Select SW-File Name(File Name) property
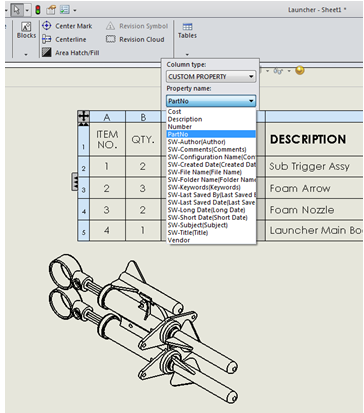This screenshot has width=364, height=413. pyautogui.click(x=211, y=172)
